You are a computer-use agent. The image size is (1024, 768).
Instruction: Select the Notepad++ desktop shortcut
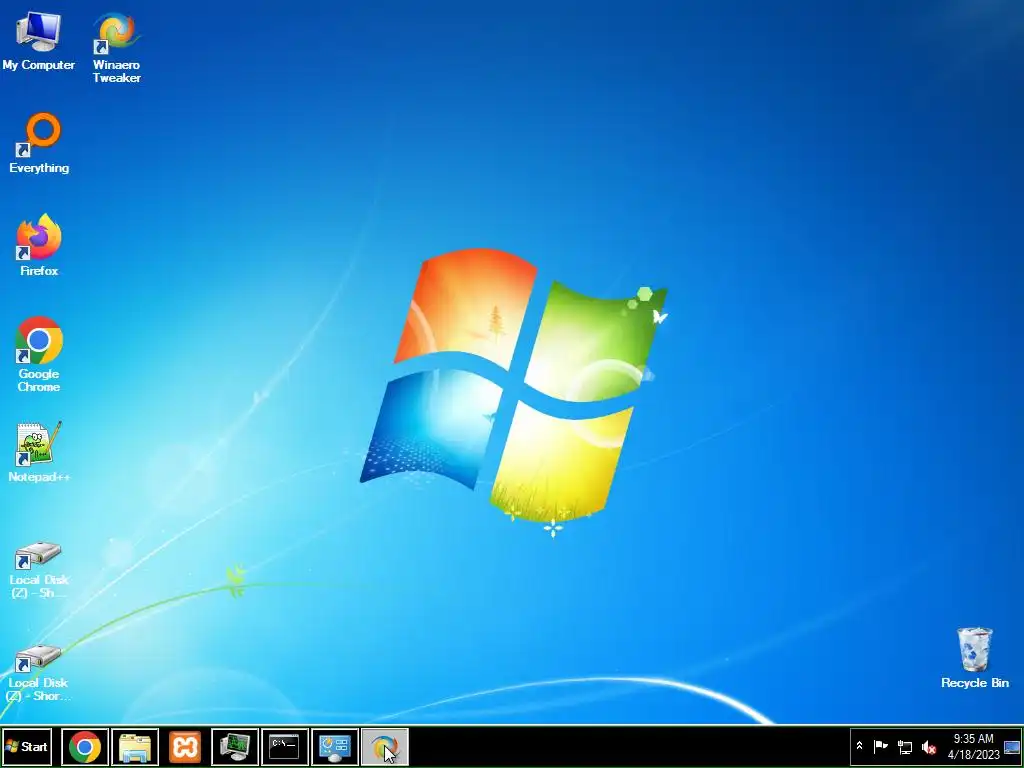[x=39, y=452]
